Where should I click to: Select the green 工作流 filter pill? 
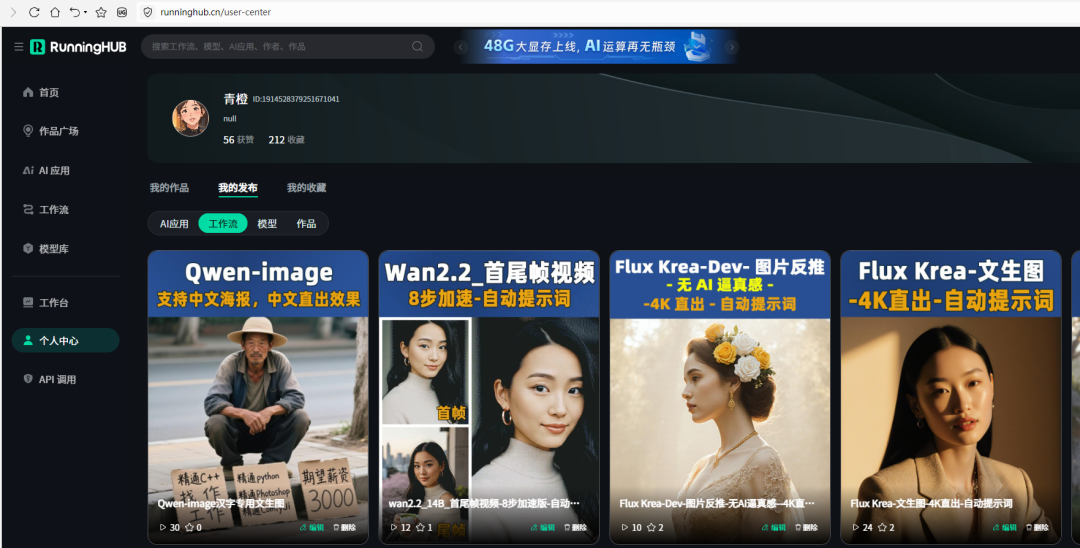click(x=223, y=223)
